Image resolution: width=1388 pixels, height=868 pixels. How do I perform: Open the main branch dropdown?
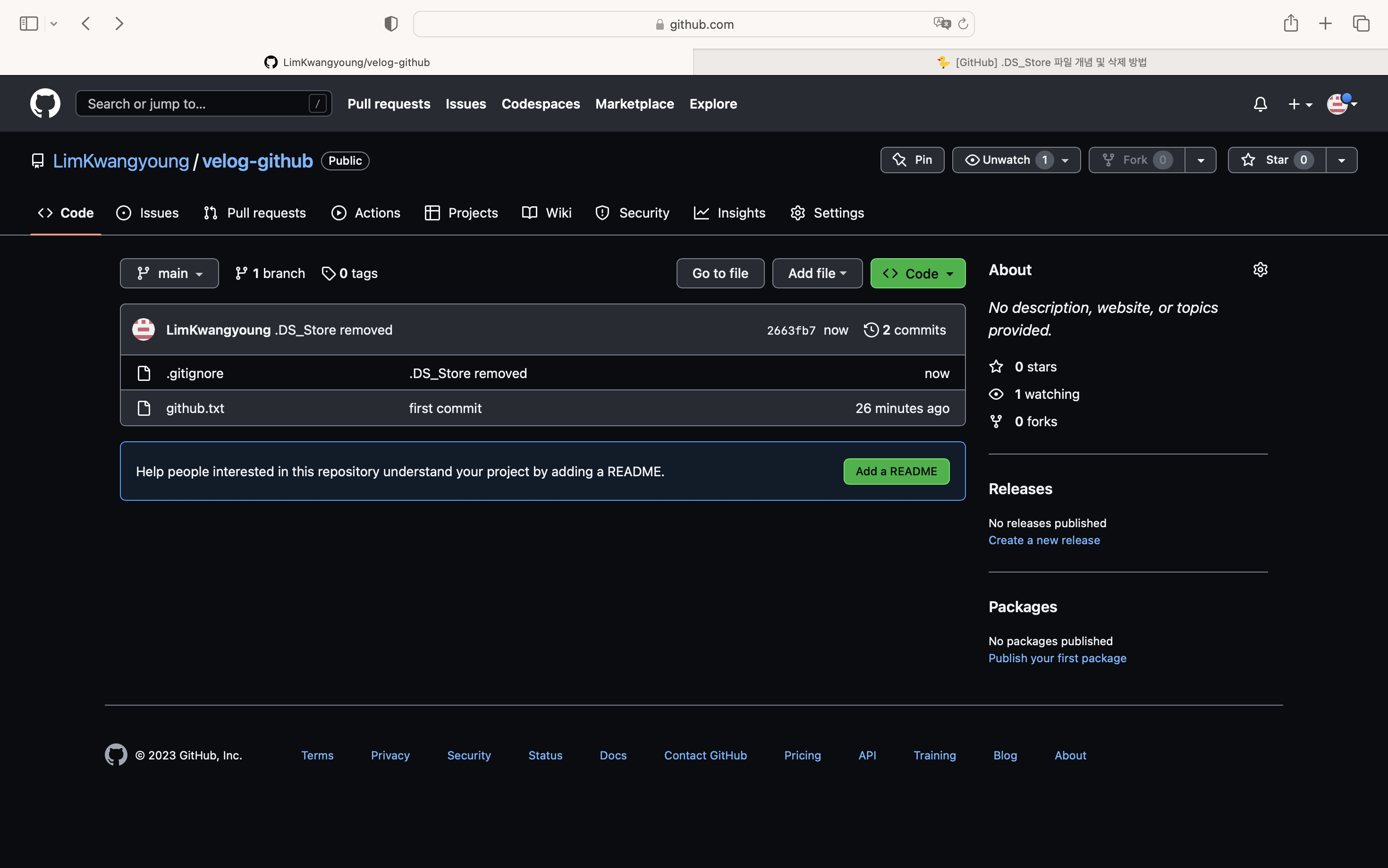tap(169, 273)
